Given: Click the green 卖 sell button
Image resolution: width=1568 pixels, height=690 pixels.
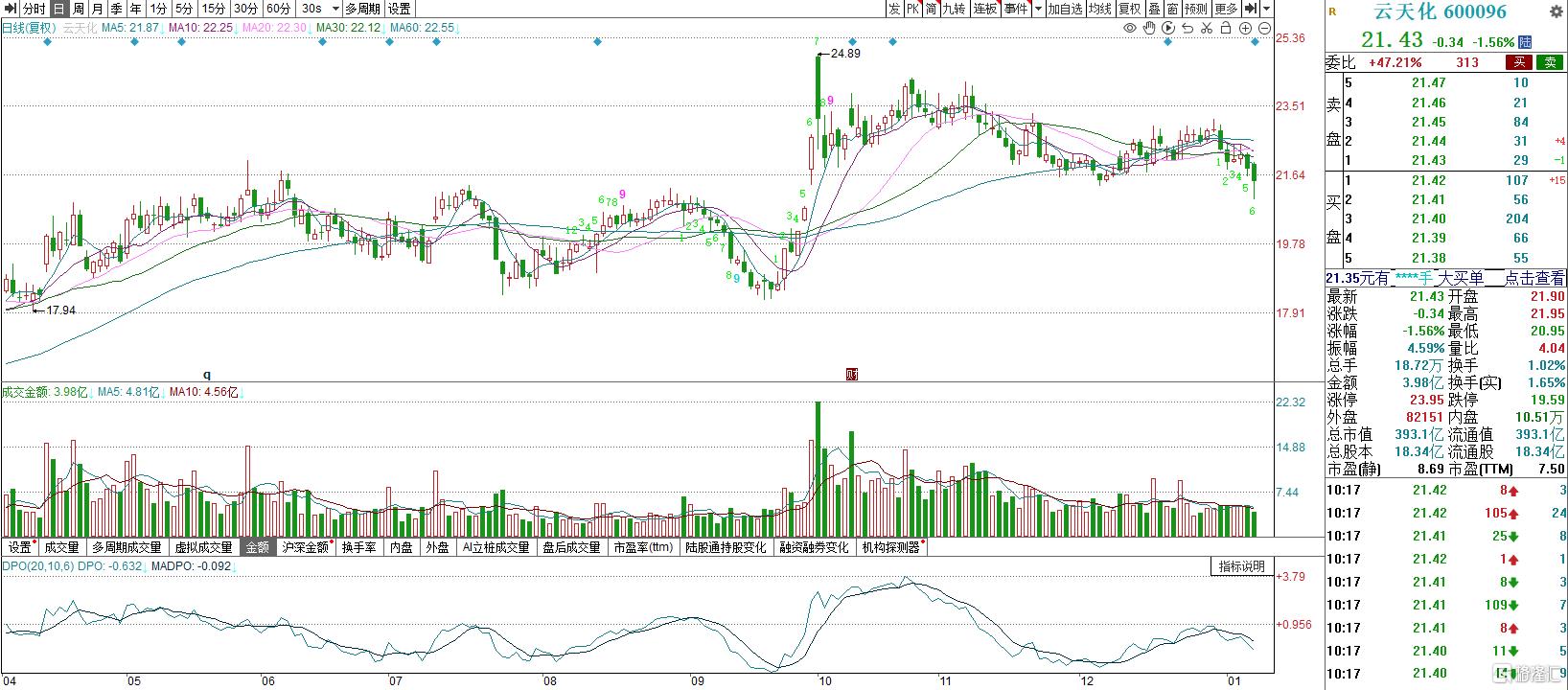Looking at the screenshot, I should tap(1550, 62).
